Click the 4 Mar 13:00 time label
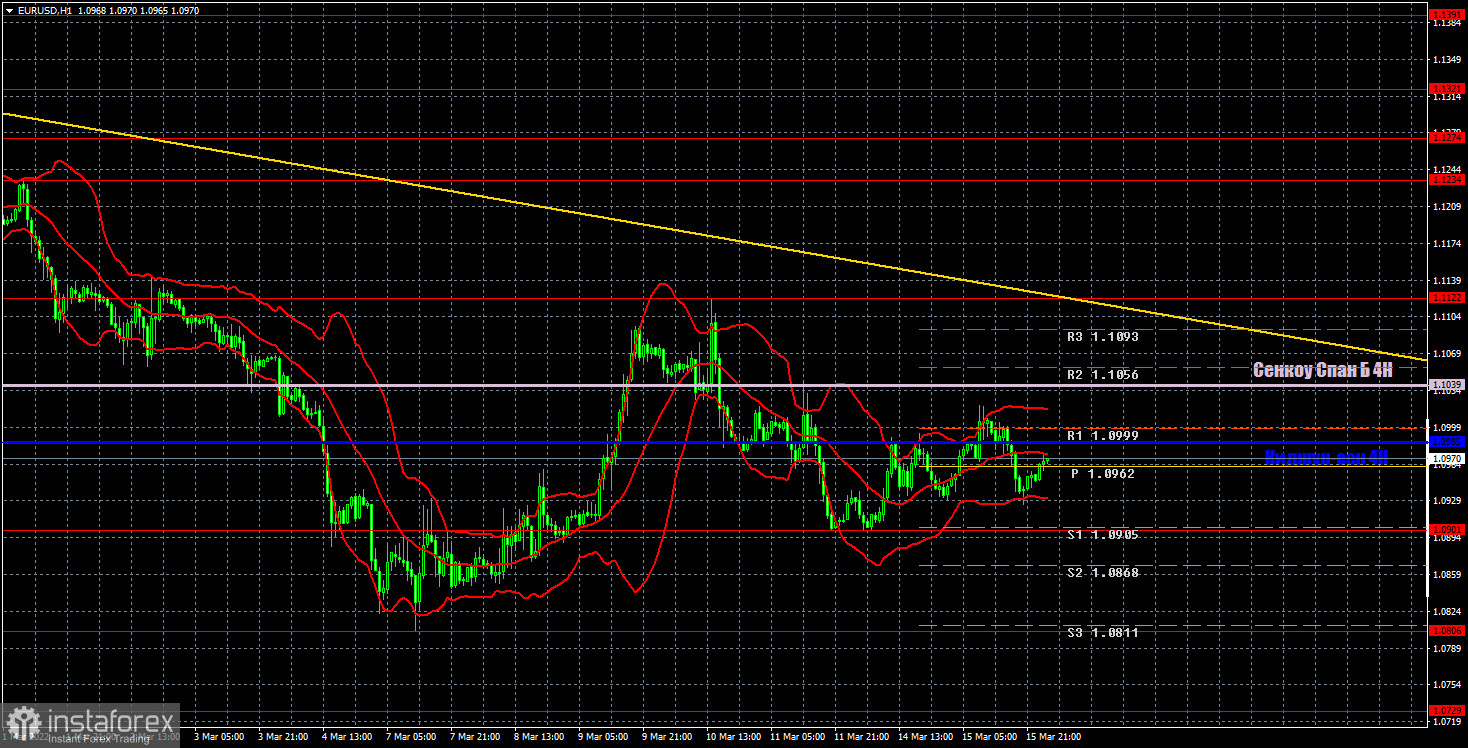This screenshot has height=748, width=1468. point(347,737)
